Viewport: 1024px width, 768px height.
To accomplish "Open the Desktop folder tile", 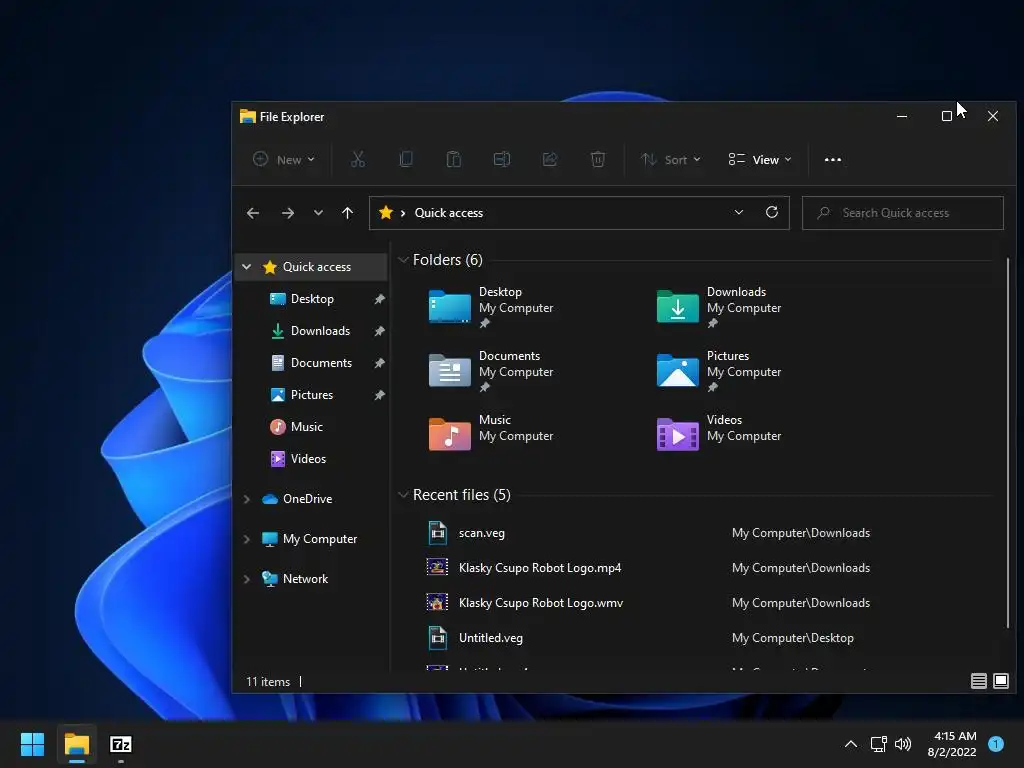I will pos(491,307).
